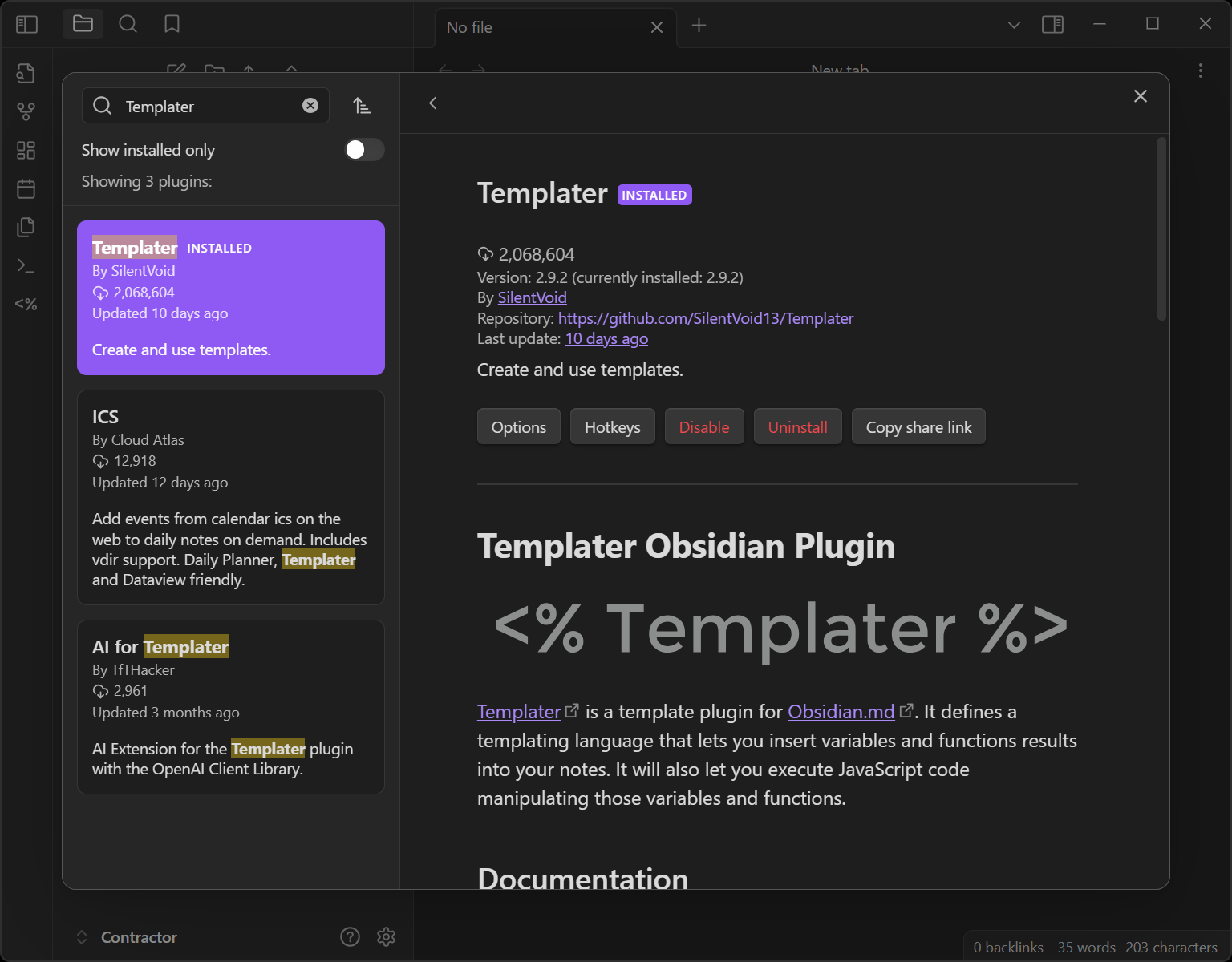Close the community plugins dialog
1232x962 pixels.
click(1140, 96)
